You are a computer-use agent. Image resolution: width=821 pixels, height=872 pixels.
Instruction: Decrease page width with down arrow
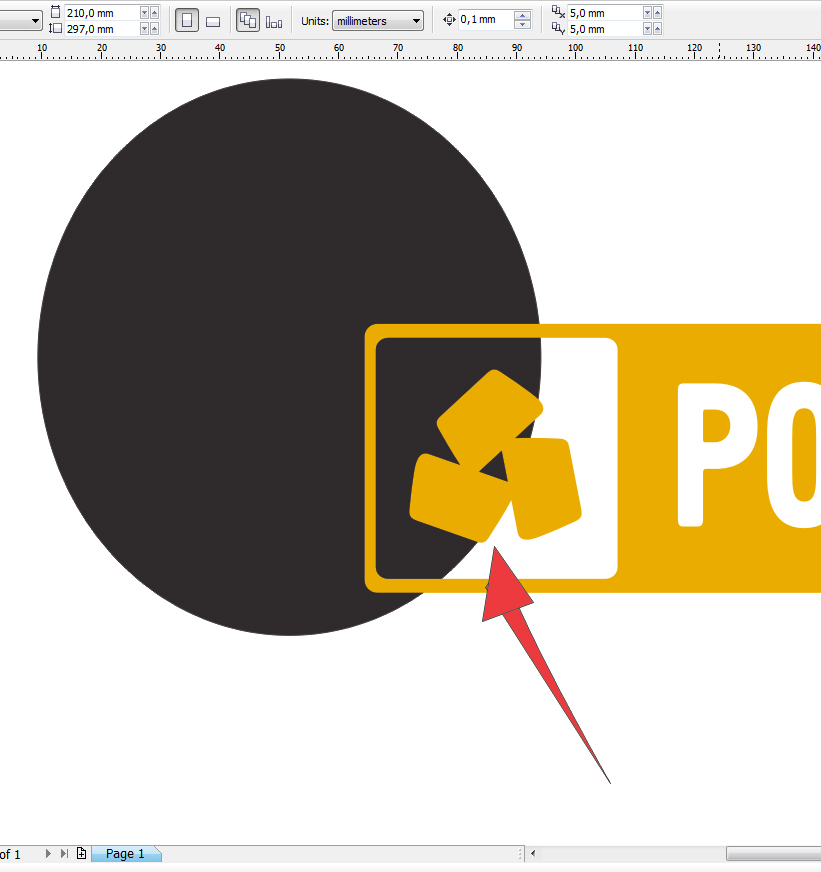click(145, 13)
